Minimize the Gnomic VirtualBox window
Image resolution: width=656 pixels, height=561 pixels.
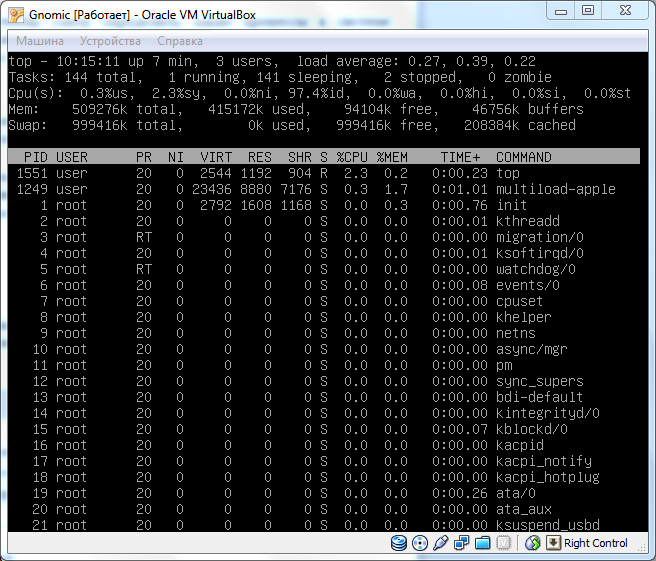(x=561, y=11)
